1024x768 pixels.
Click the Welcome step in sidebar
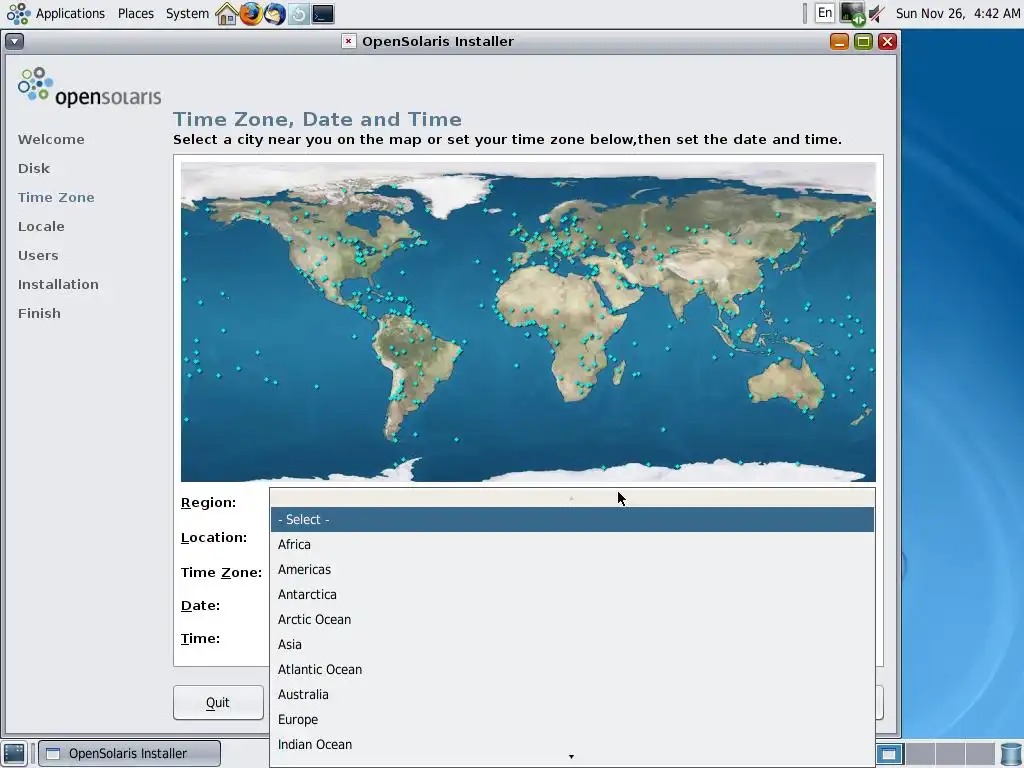[x=51, y=139]
